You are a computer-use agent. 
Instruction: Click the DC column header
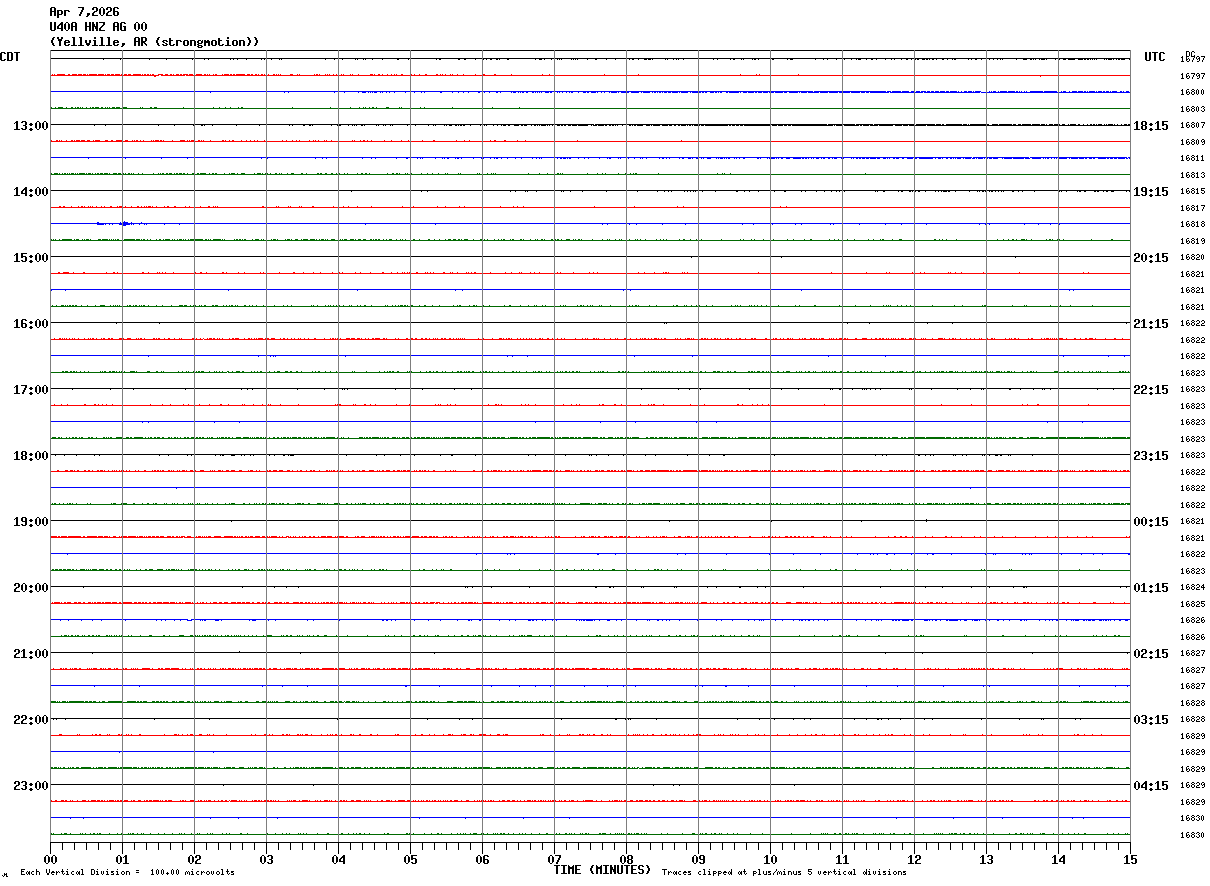pos(1190,54)
